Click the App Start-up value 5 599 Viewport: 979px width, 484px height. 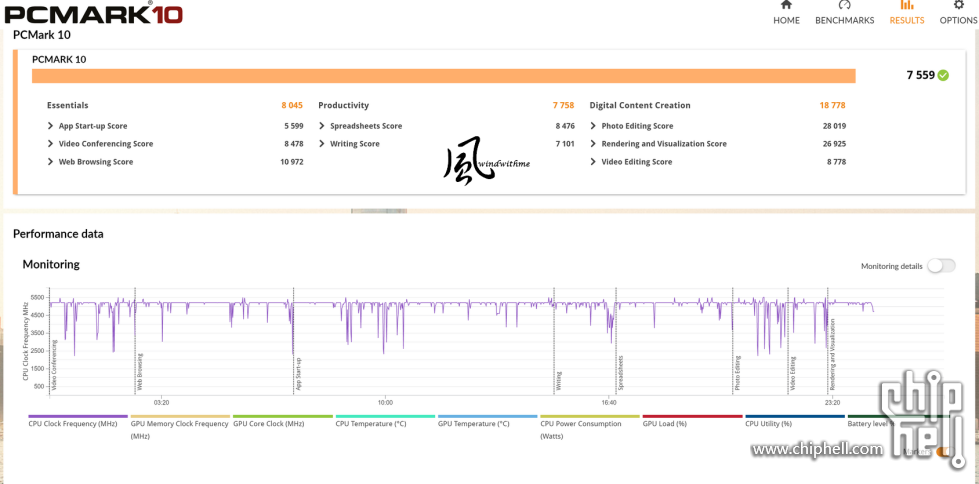[293, 126]
